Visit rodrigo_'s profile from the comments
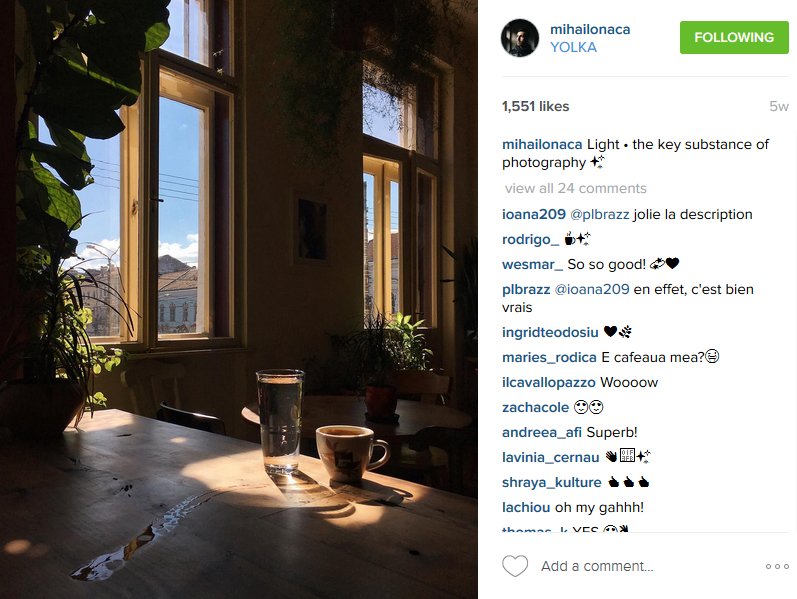Image resolution: width=797 pixels, height=599 pixels. (531, 239)
